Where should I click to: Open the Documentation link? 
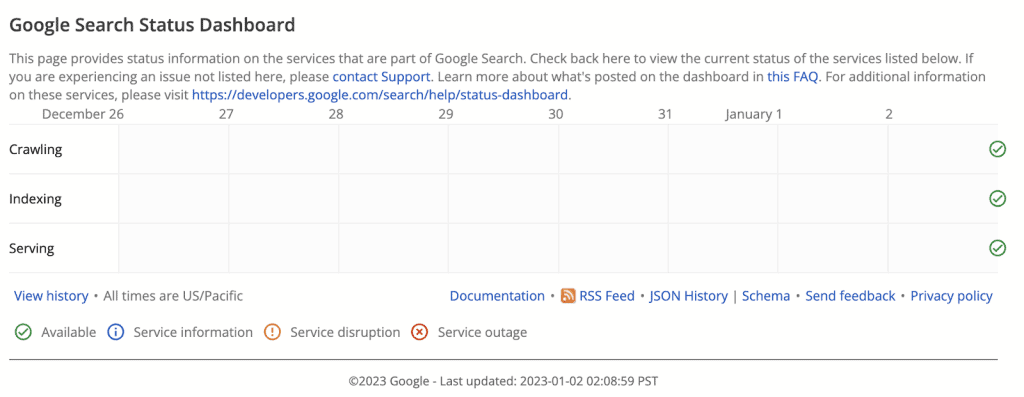(x=497, y=296)
